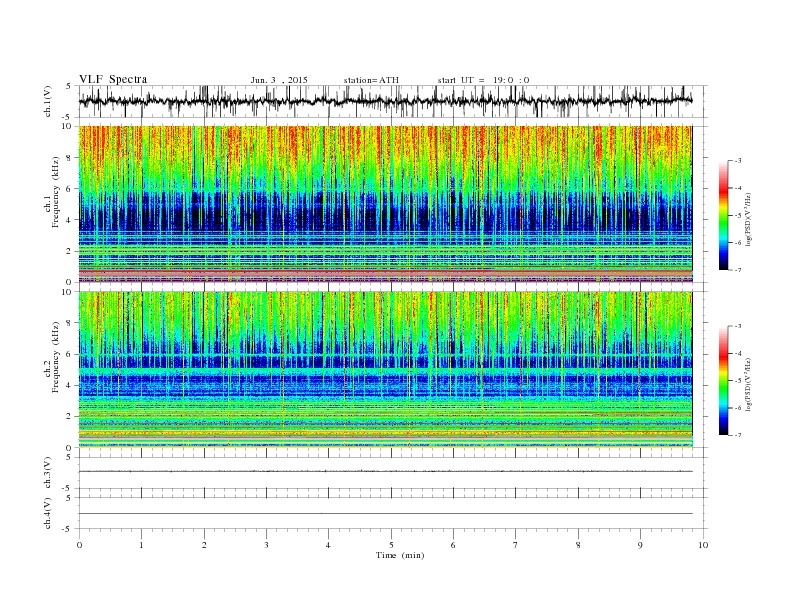Select the "start UT = 19:0 :0" text
The width and height of the screenshot is (792, 612).
point(483,80)
